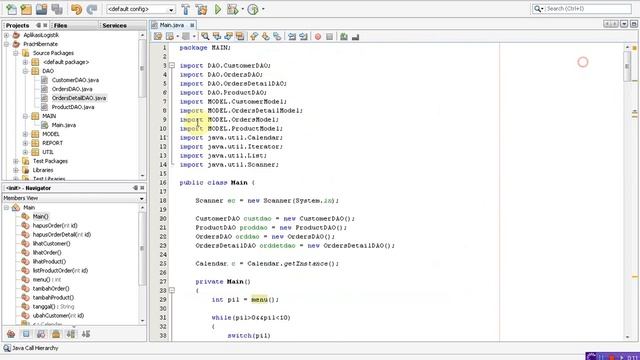Screen dimensions: 640x360
Task: Click the editor vertical scrollbar thumb
Action: pos(627,66)
